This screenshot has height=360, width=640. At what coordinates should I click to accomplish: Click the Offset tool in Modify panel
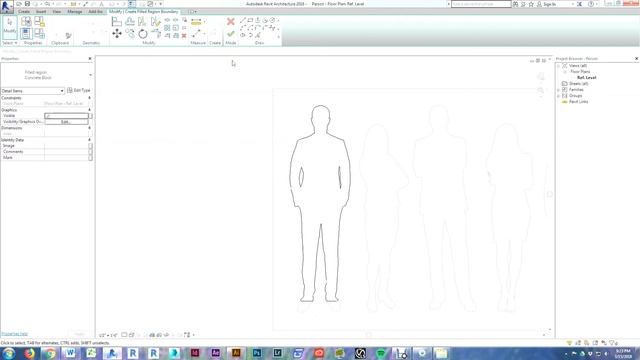130,21
